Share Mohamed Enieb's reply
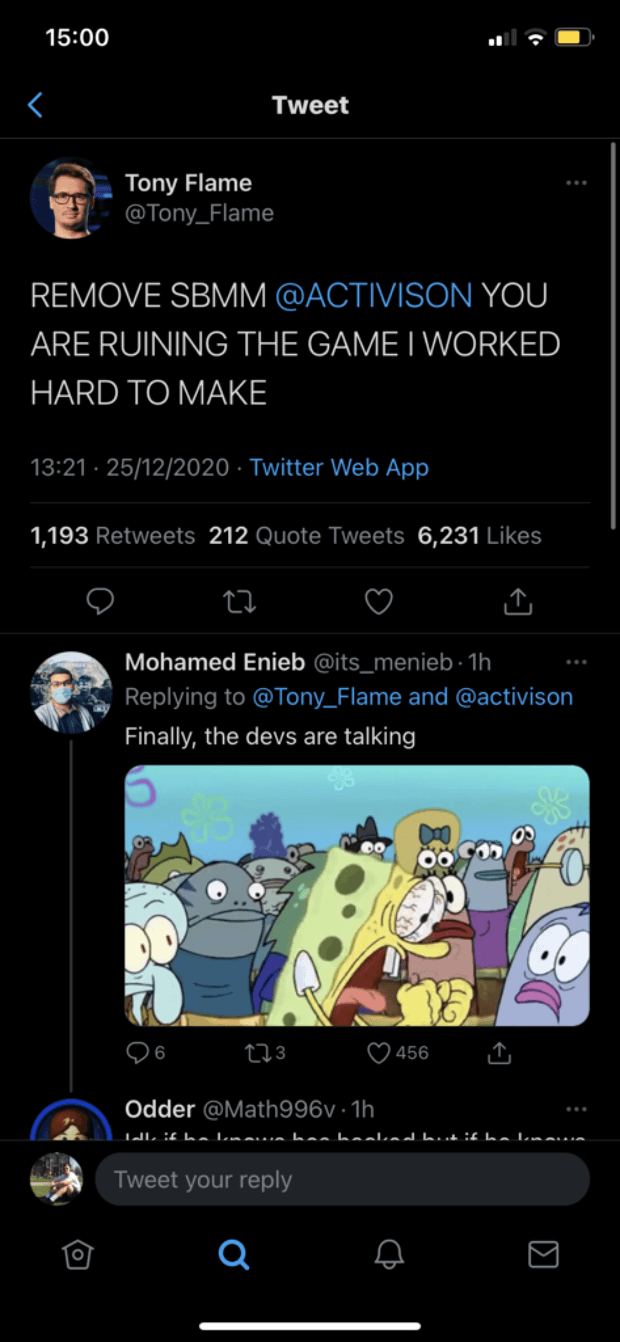Image resolution: width=620 pixels, height=1342 pixels. (498, 1053)
